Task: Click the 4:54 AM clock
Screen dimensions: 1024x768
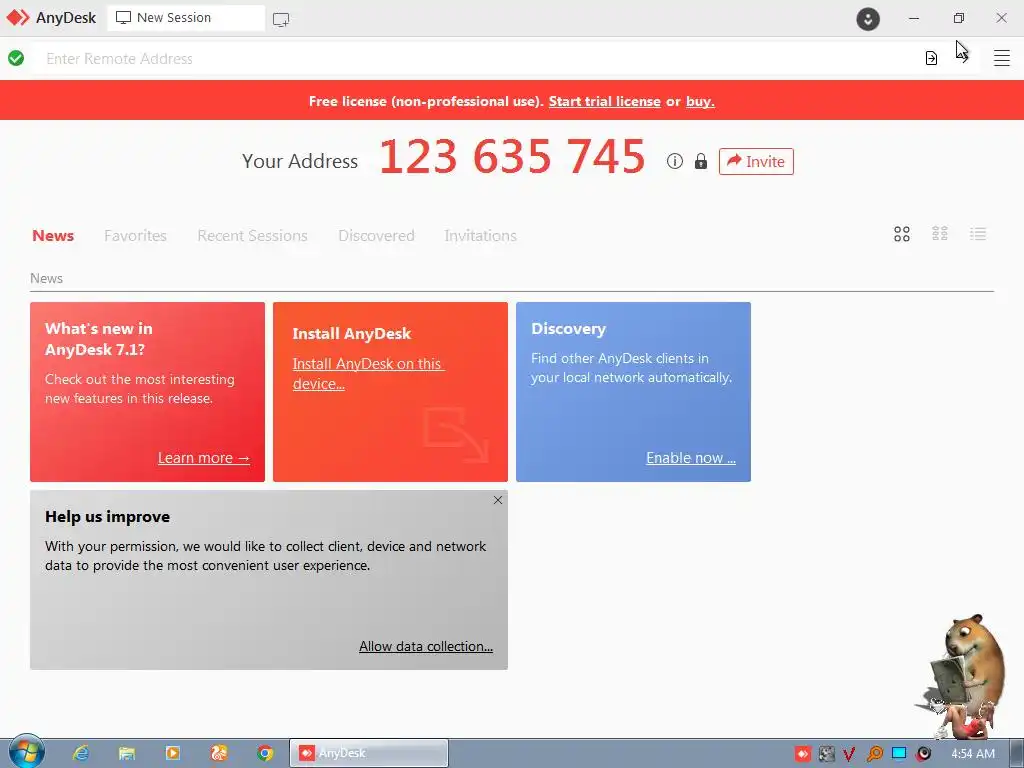Action: (x=973, y=754)
